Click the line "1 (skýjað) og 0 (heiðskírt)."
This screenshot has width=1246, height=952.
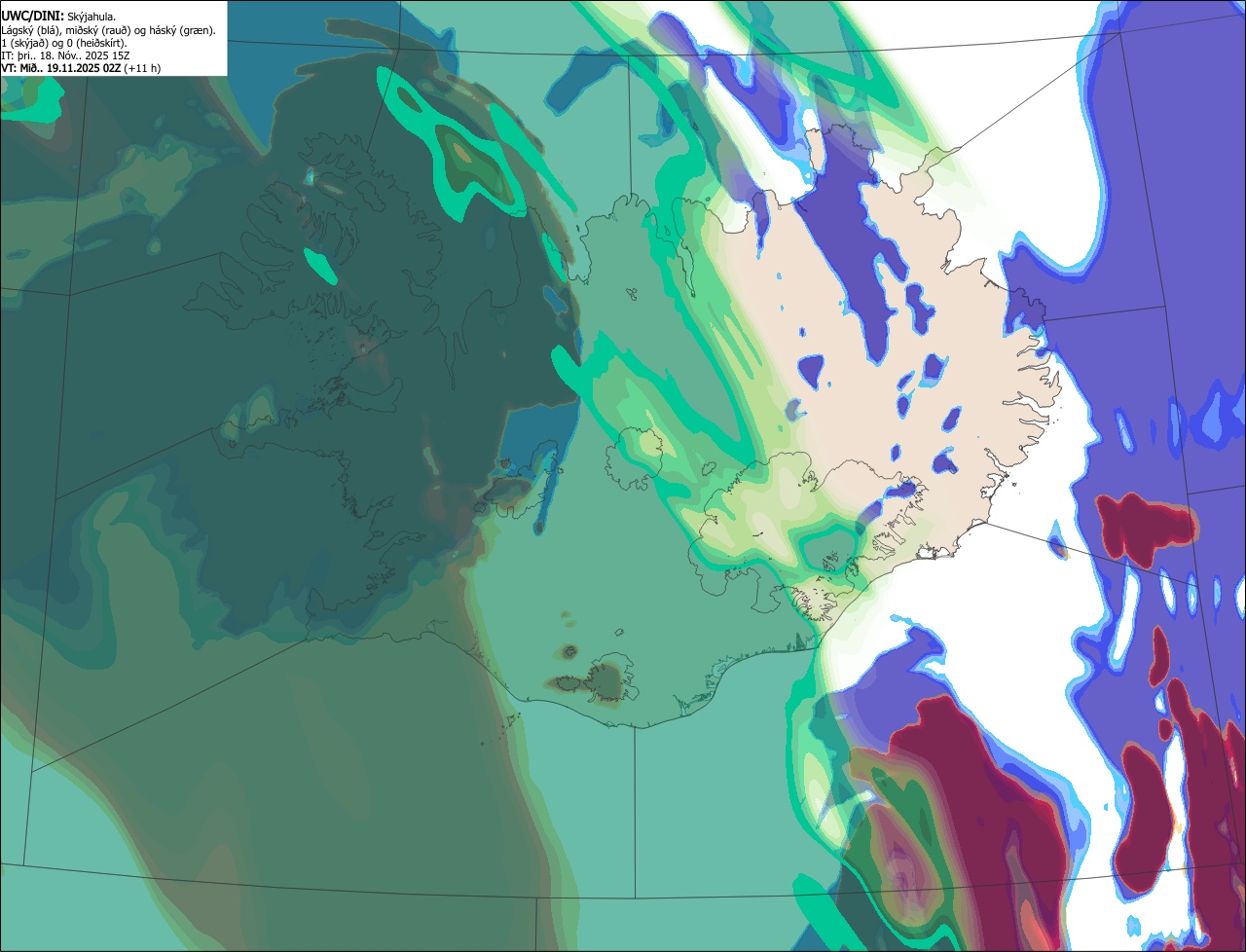(x=64, y=43)
